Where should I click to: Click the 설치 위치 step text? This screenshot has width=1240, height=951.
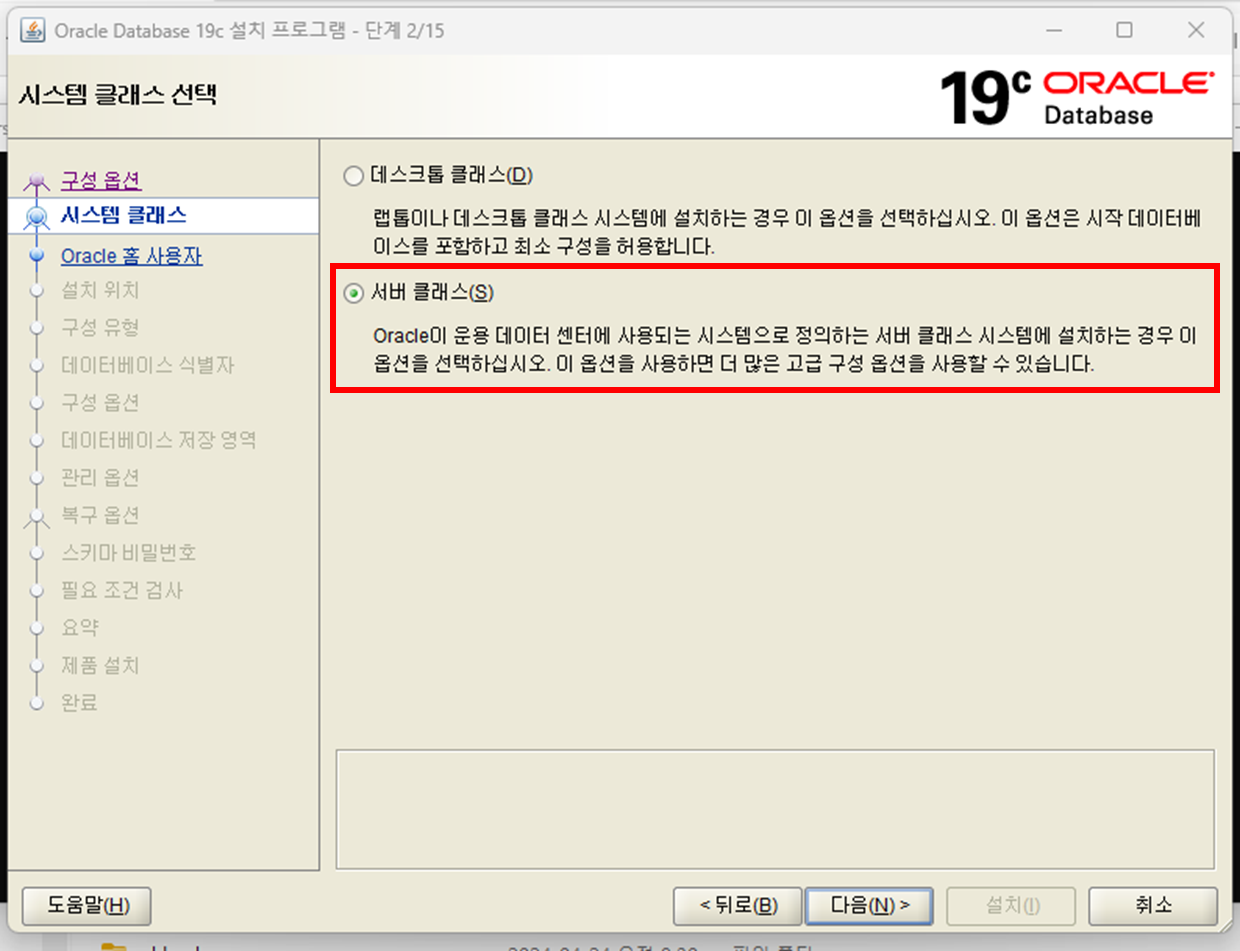pyautogui.click(x=100, y=291)
